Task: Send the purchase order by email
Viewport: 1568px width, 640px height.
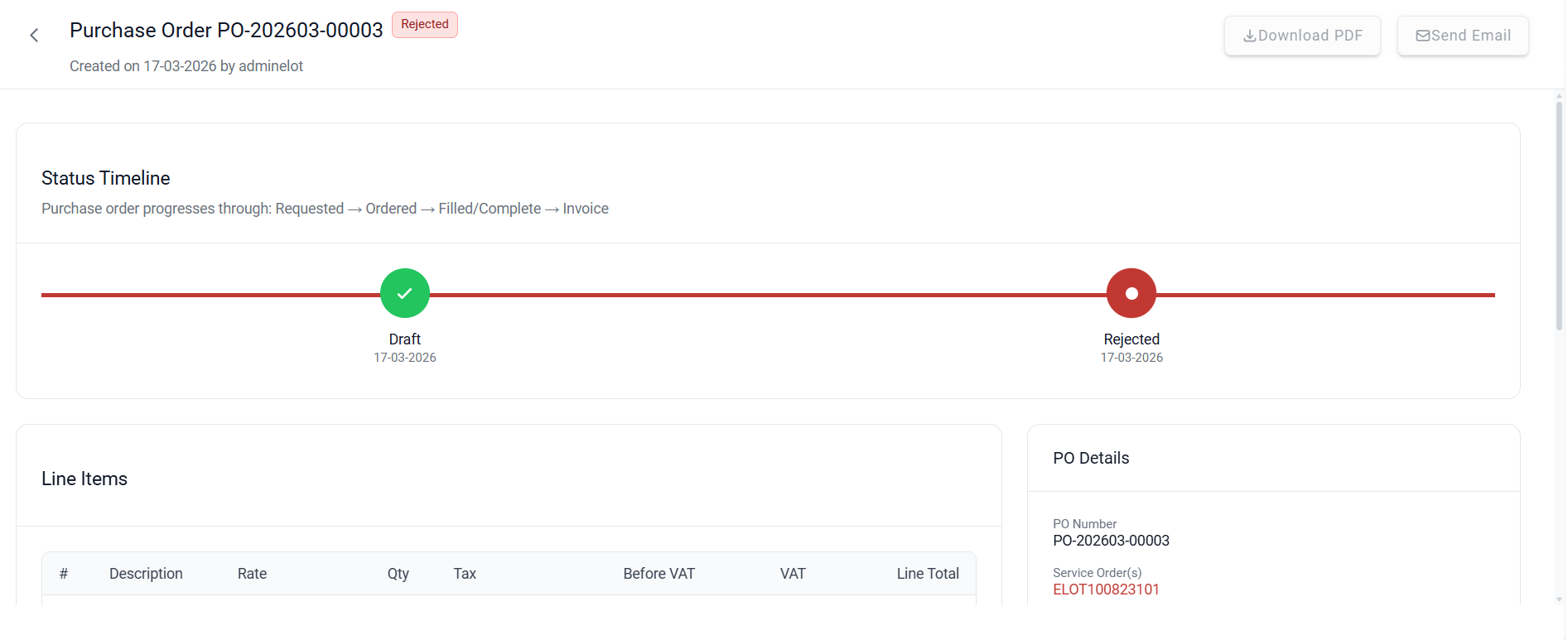Action: tap(1463, 36)
